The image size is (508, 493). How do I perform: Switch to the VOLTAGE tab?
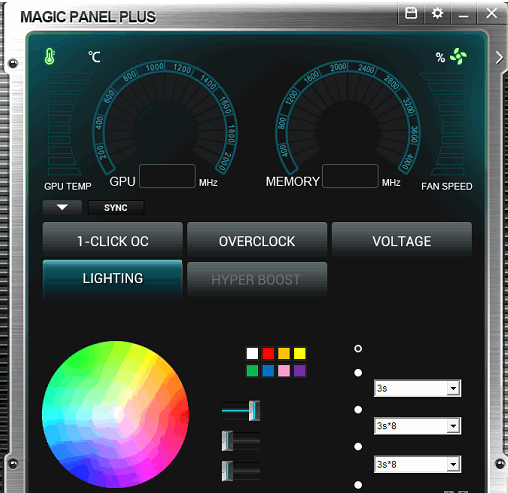402,241
